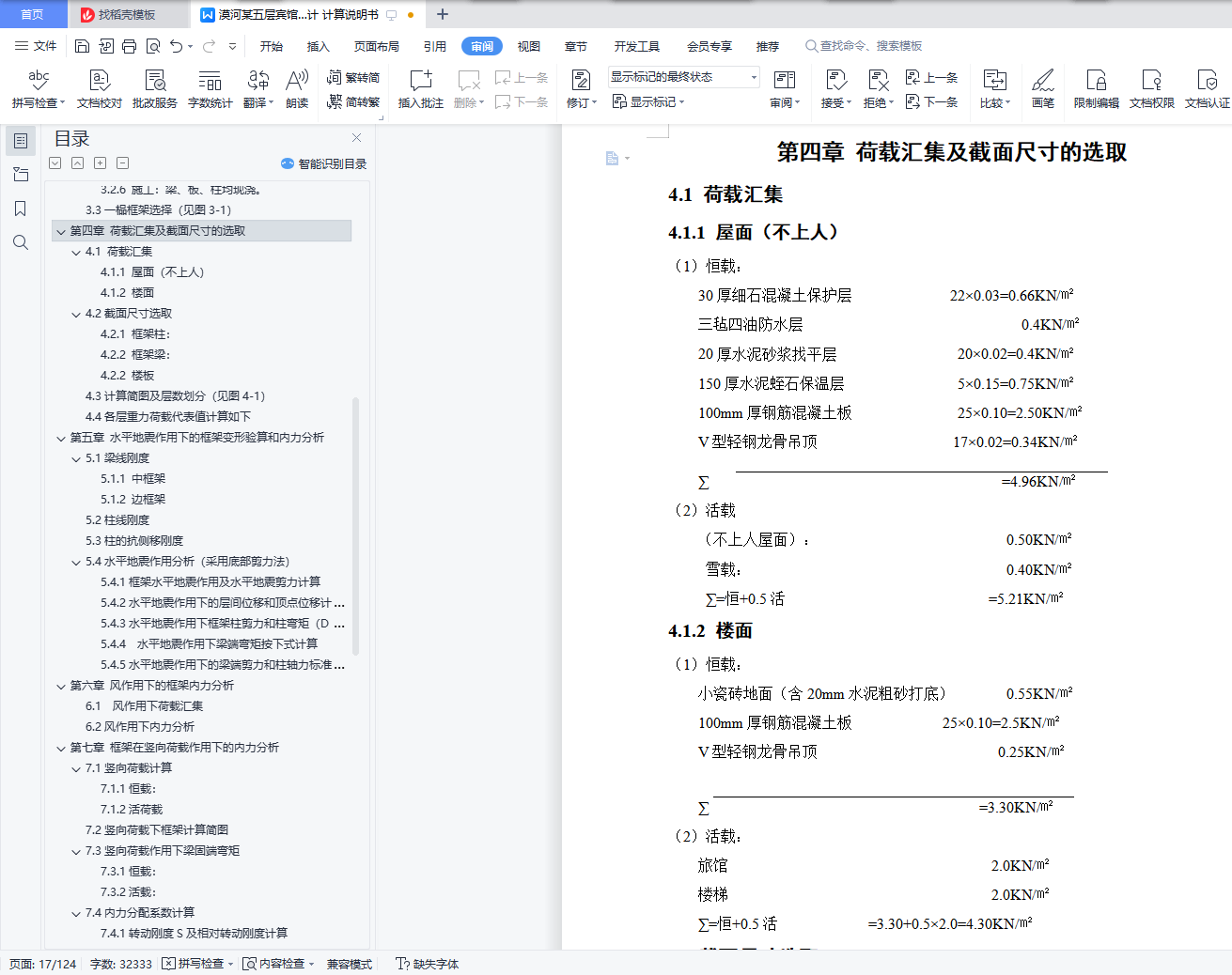
Task: Collapse the 第四章 荷载汇集 tree node
Action: (x=61, y=231)
